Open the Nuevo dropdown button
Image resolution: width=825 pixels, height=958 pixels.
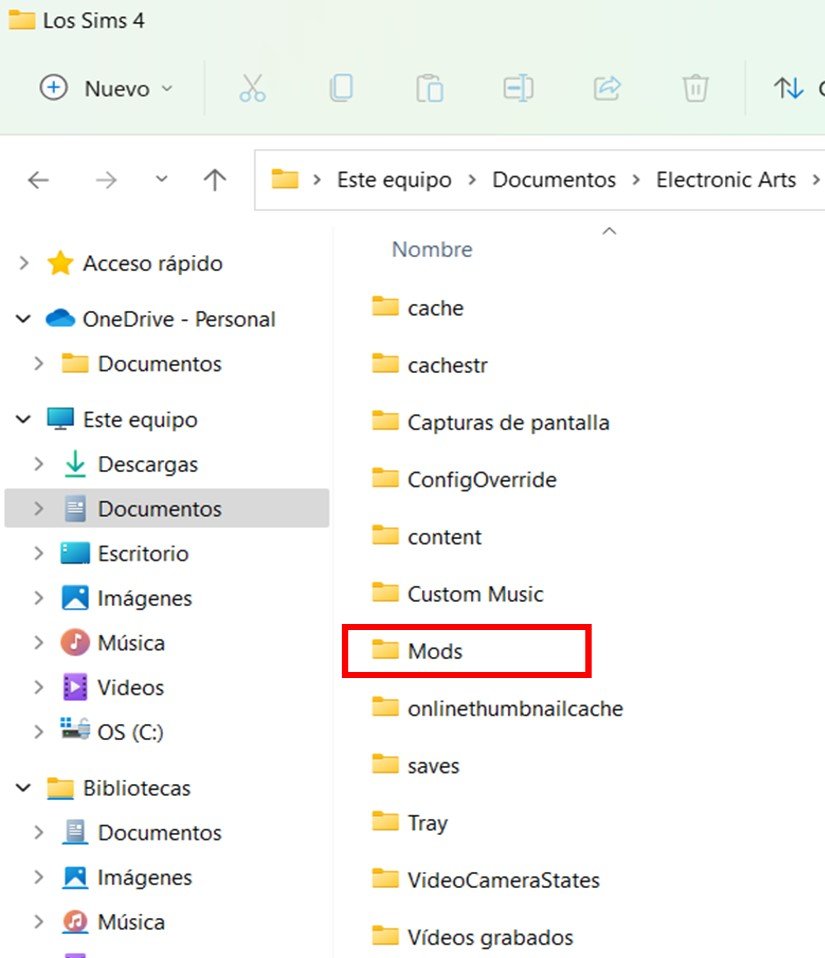coord(106,89)
